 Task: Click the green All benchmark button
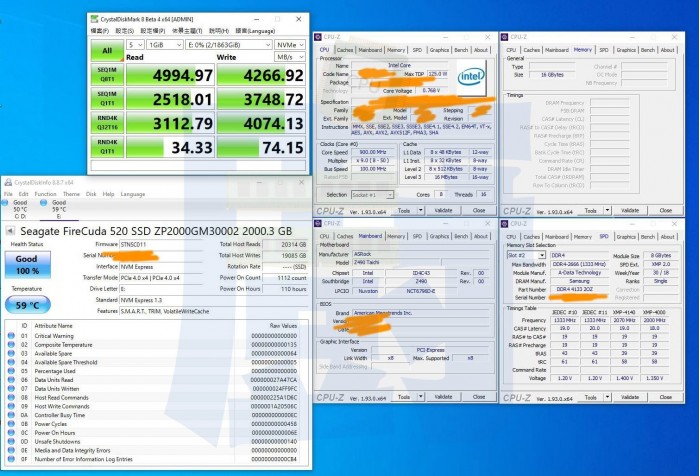(106, 48)
